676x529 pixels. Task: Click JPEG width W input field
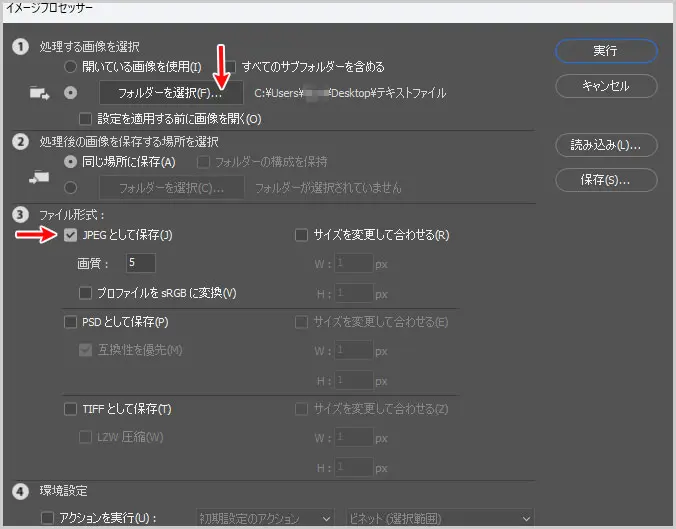pos(354,263)
